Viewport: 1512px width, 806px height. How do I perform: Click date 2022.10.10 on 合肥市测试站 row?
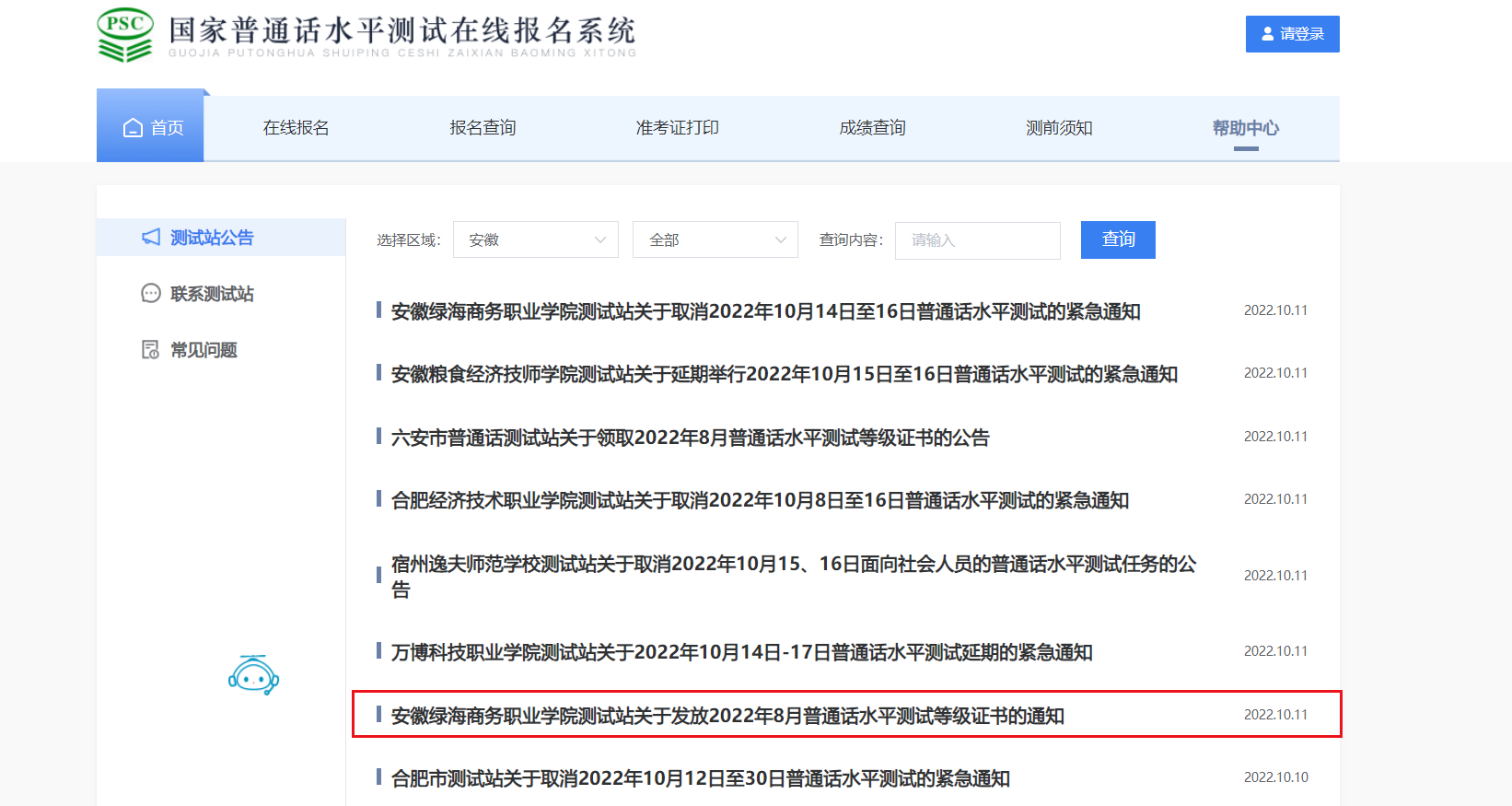pyautogui.click(x=1276, y=777)
